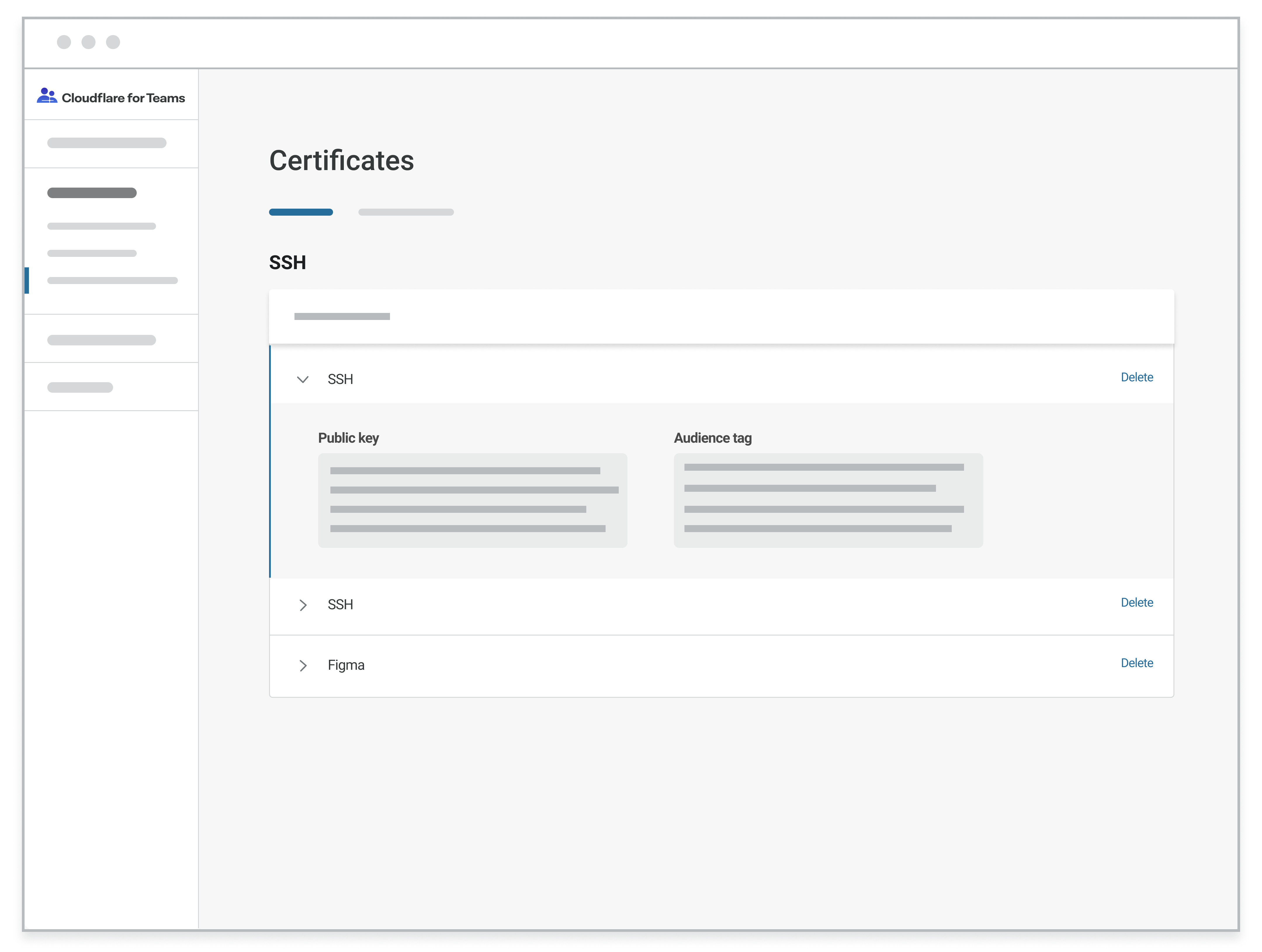
Task: Open the second sub-item under sidebar section
Action: click(92, 253)
